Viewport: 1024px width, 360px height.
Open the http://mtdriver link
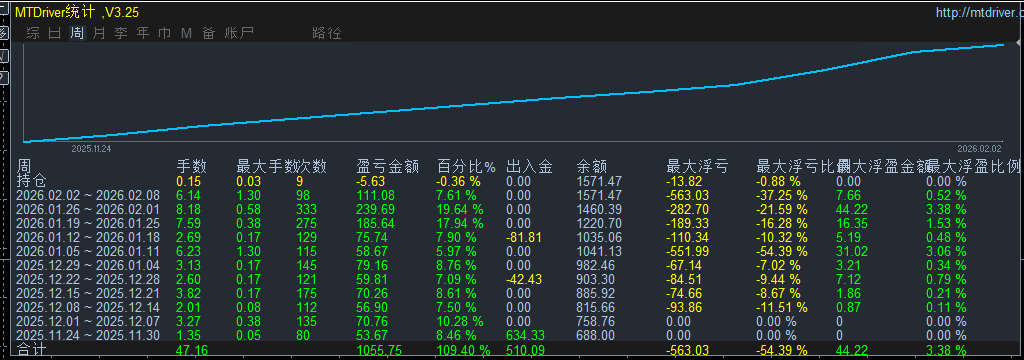coord(980,12)
